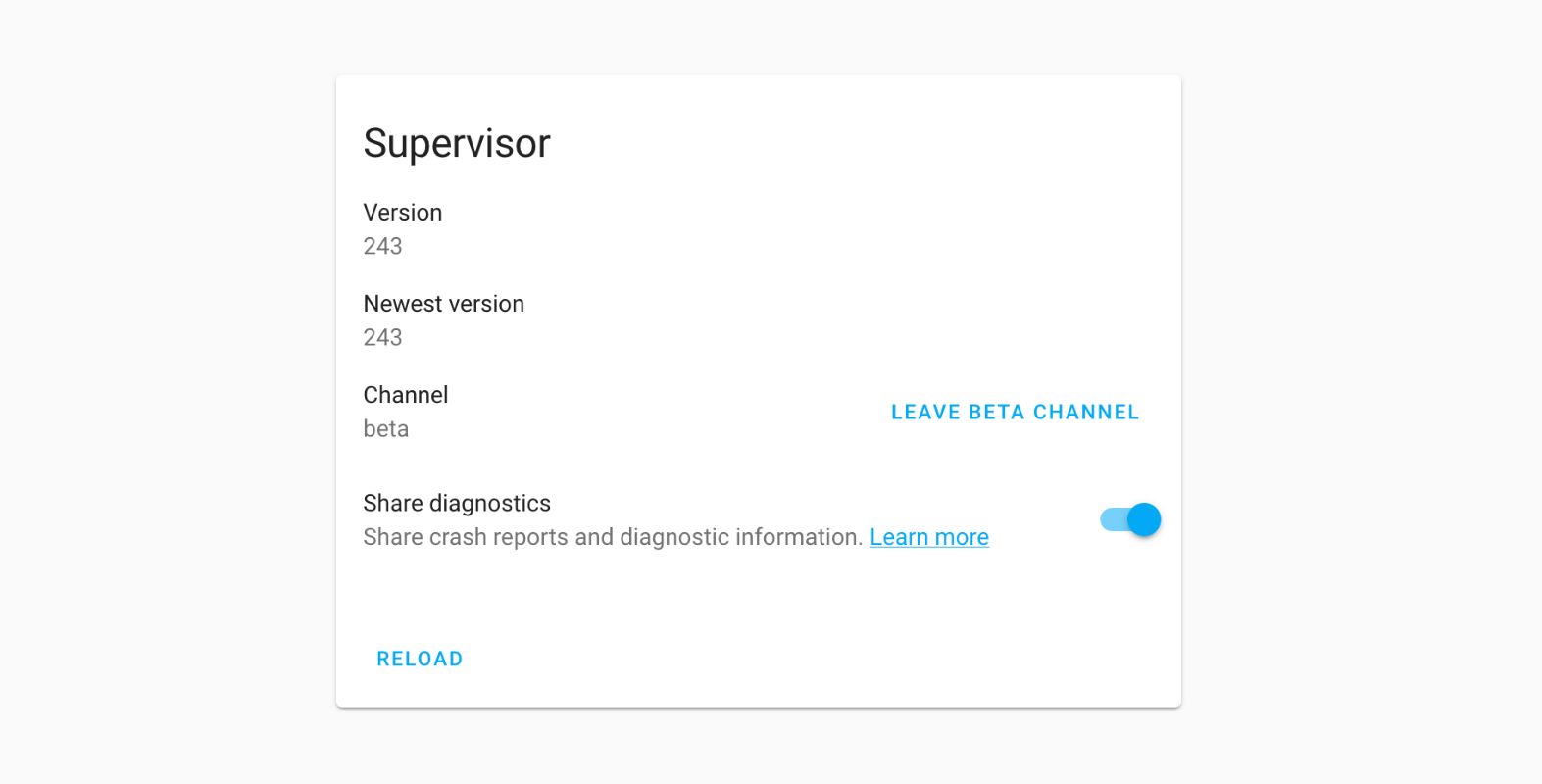
Task: Click the Share diagnostics label
Action: click(457, 503)
